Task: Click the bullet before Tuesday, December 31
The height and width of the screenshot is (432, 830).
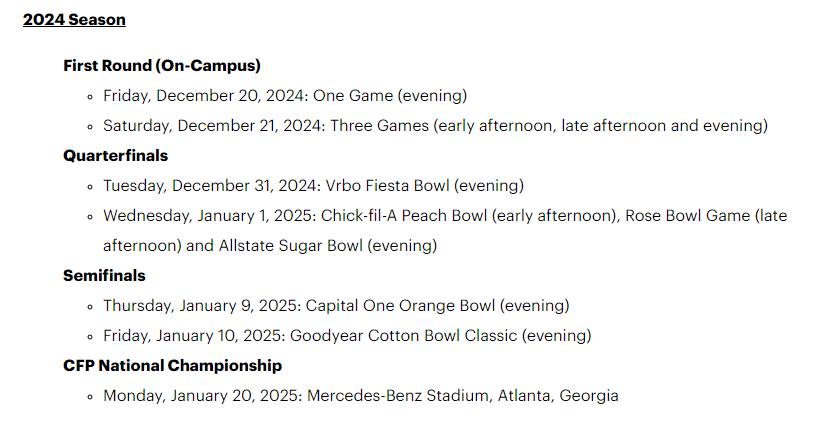Action: click(x=90, y=186)
